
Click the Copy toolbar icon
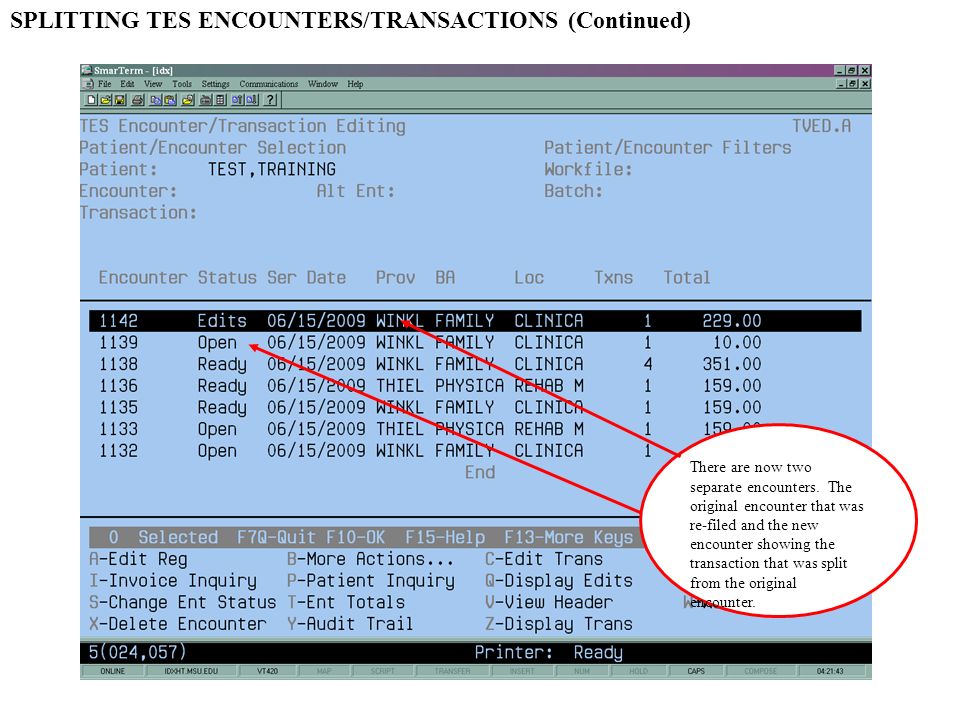156,99
